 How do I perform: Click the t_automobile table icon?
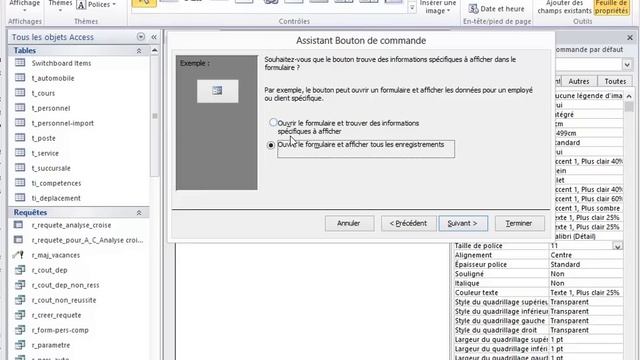[20, 78]
